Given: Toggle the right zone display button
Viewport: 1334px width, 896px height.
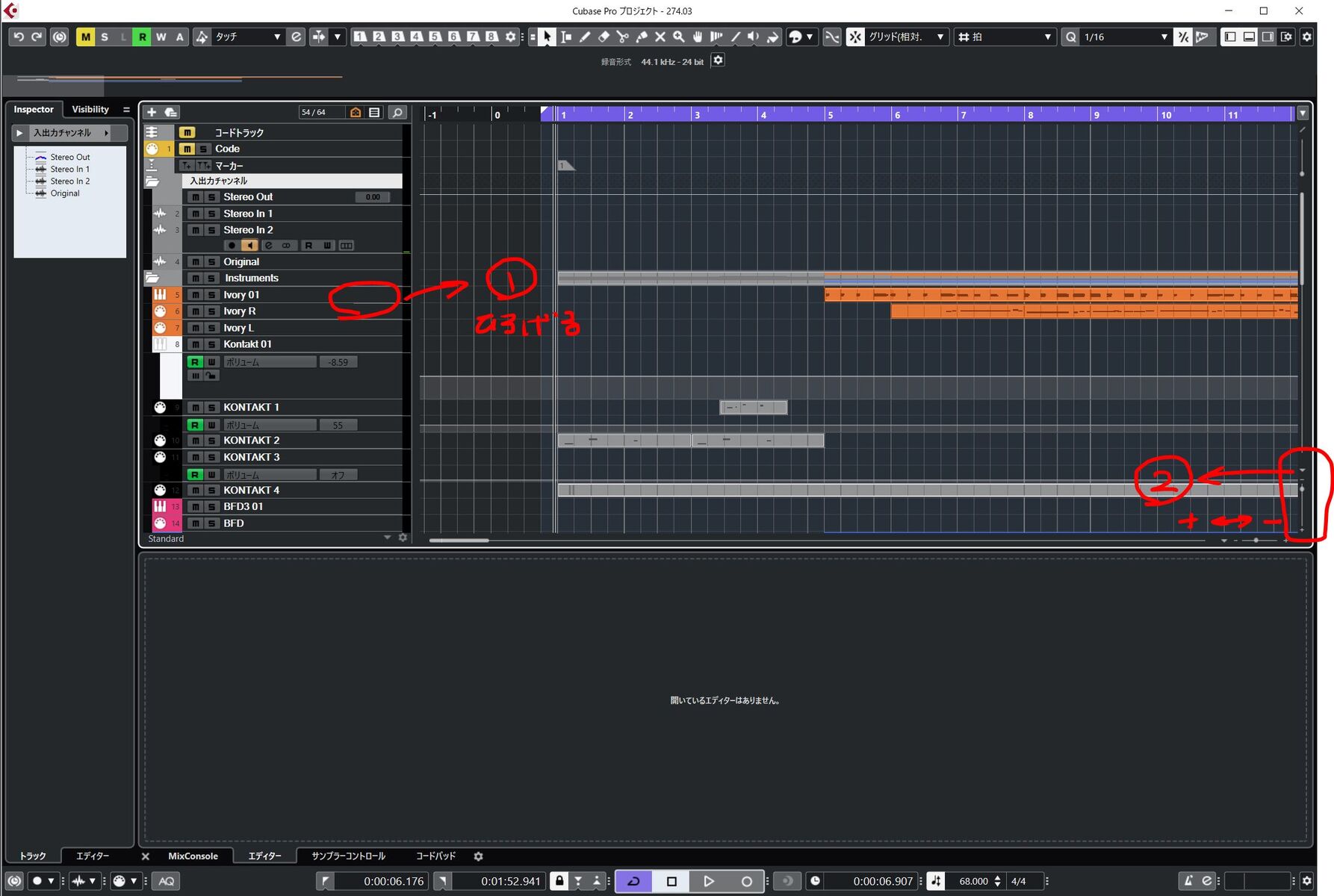Looking at the screenshot, I should pyautogui.click(x=1268, y=37).
